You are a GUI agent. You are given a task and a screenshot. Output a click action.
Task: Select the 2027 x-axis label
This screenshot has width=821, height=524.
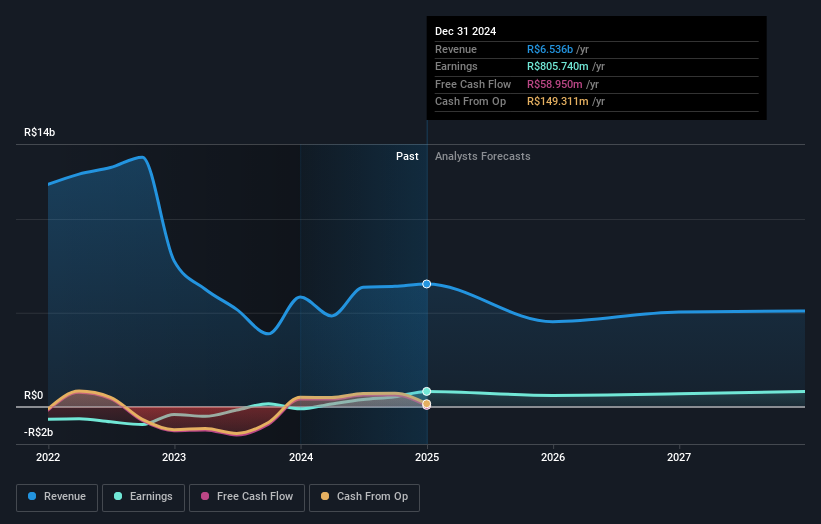tap(679, 457)
